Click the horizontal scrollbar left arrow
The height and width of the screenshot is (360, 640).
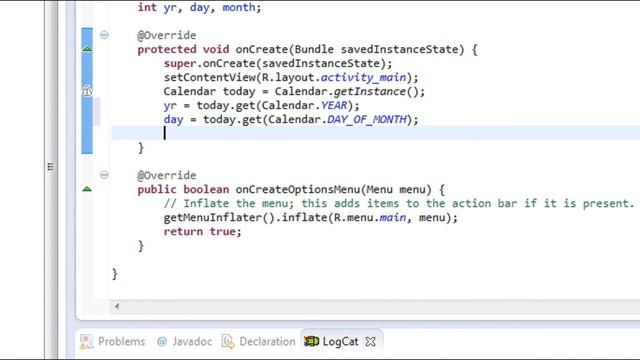point(117,306)
